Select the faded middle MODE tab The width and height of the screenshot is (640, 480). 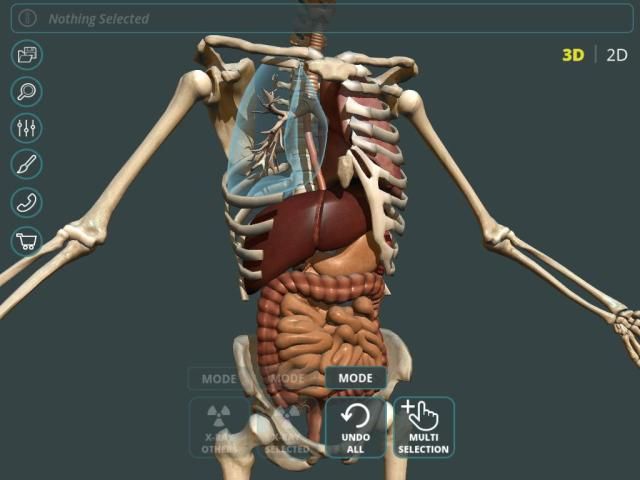pos(287,379)
